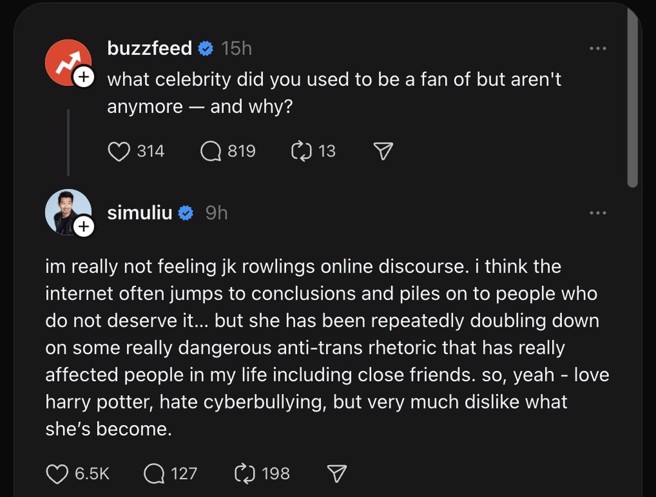Like the buzzfeed post
This screenshot has height=497, width=656.
pyautogui.click(x=120, y=151)
